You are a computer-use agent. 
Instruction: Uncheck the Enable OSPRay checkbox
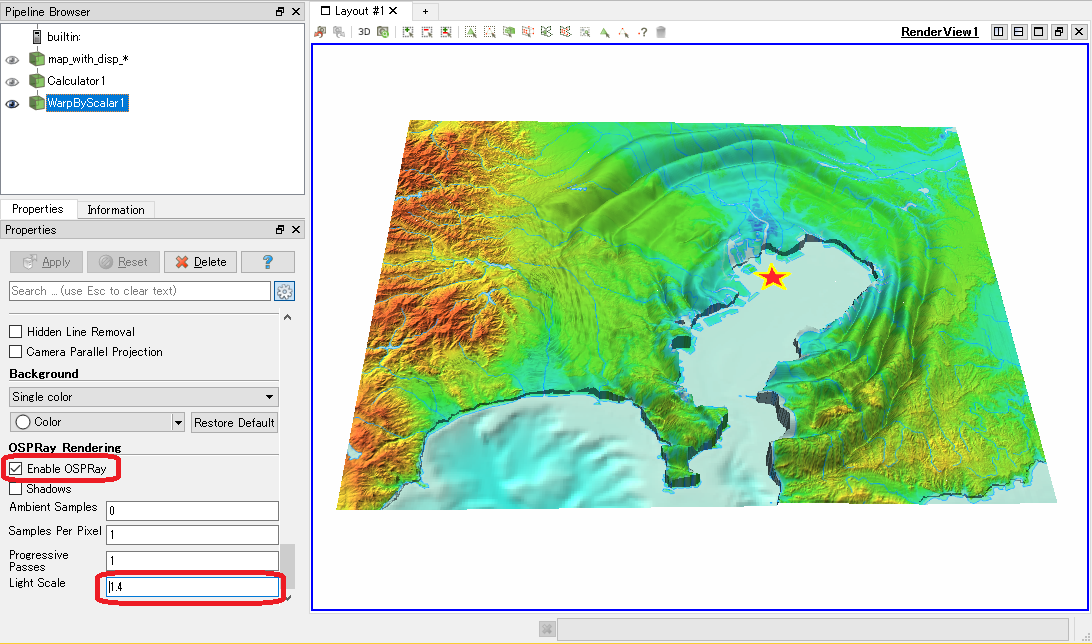click(15, 469)
